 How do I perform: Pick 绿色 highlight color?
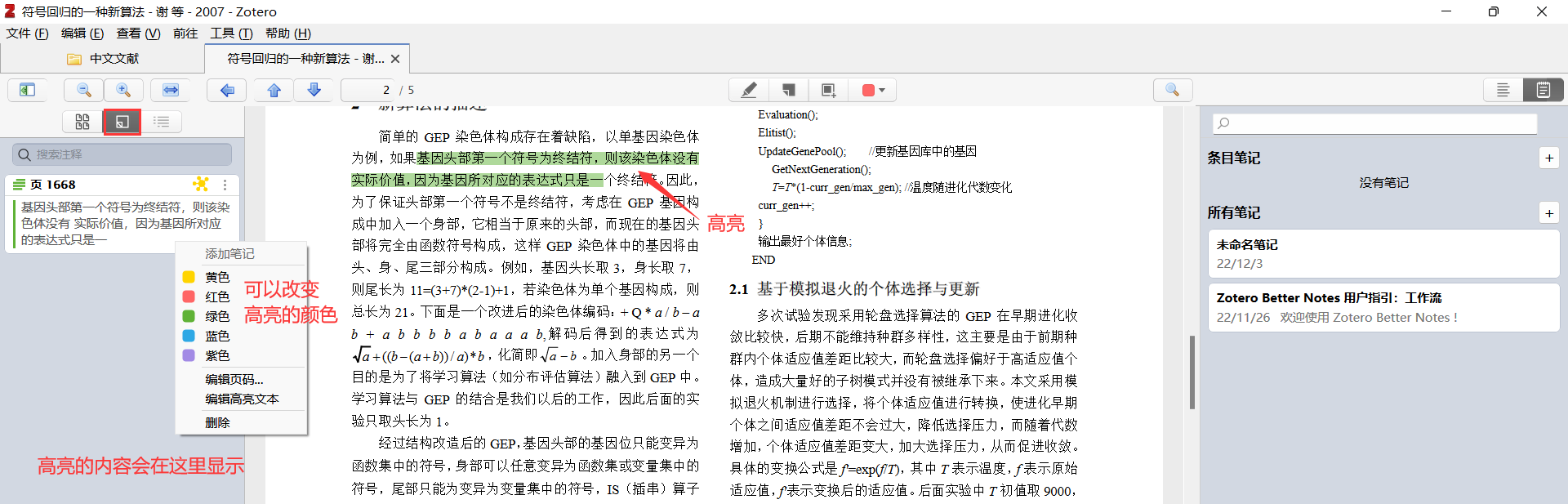[217, 316]
